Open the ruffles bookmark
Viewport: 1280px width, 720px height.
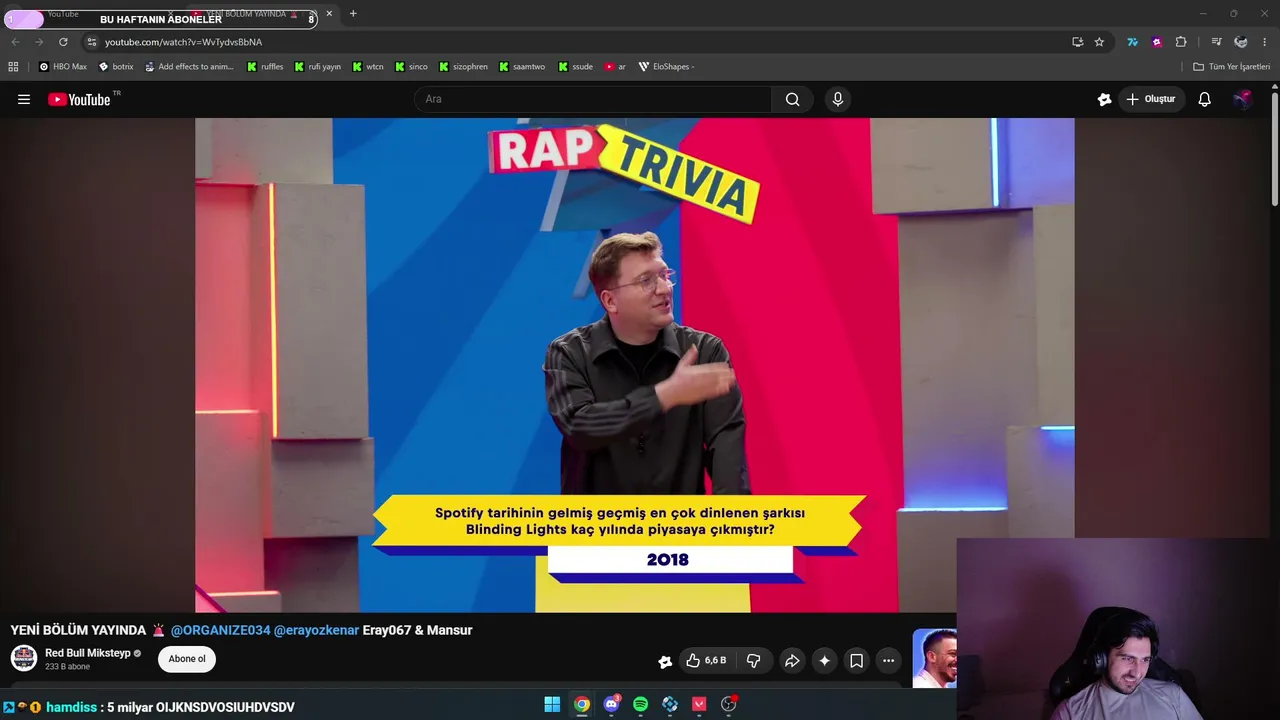(265, 67)
